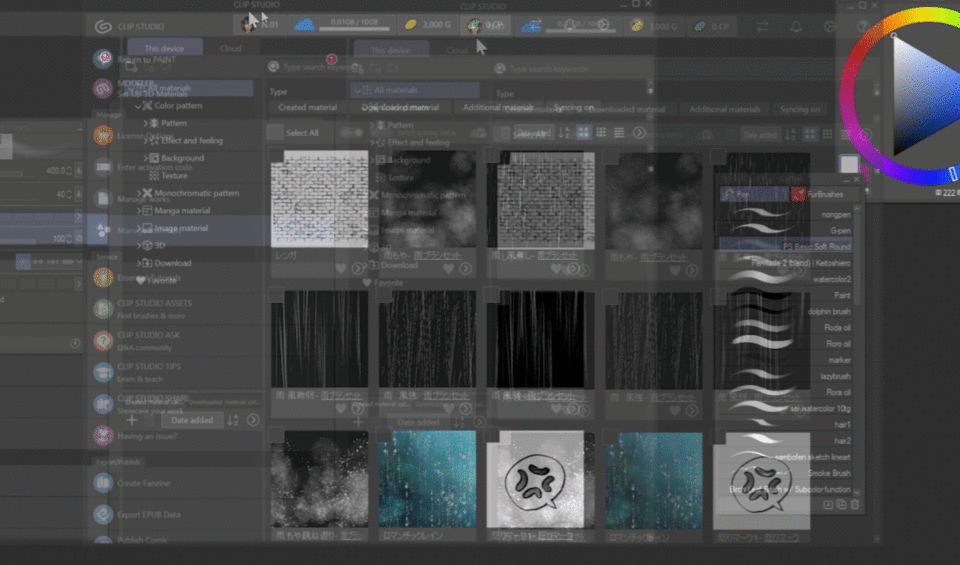Select the Smoke Brush
The width and height of the screenshot is (960, 565).
[785, 473]
